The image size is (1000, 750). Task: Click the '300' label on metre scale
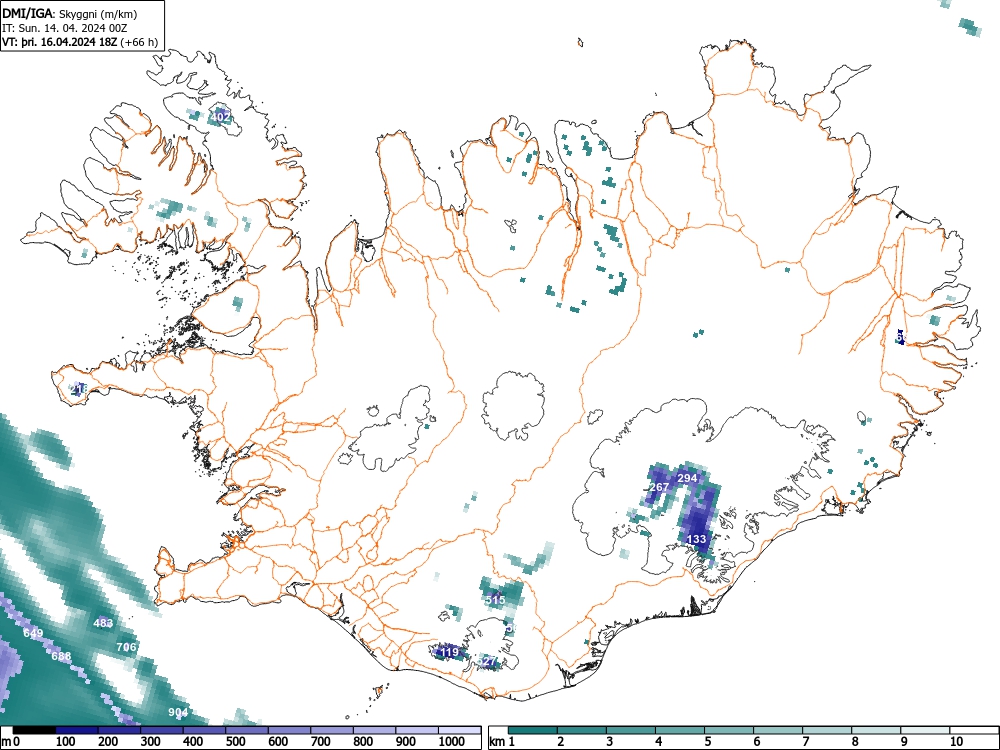[151, 741]
